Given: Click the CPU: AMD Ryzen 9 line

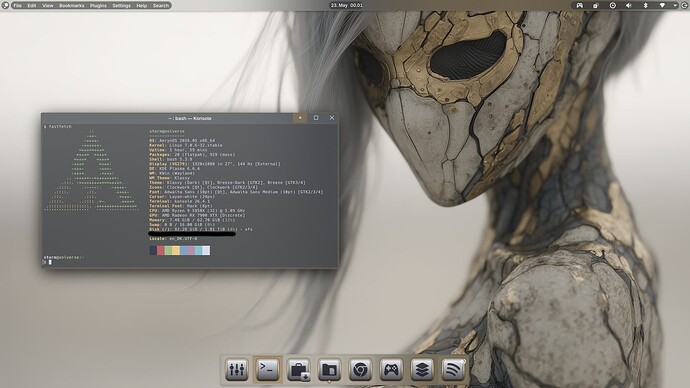Looking at the screenshot, I should point(197,211).
